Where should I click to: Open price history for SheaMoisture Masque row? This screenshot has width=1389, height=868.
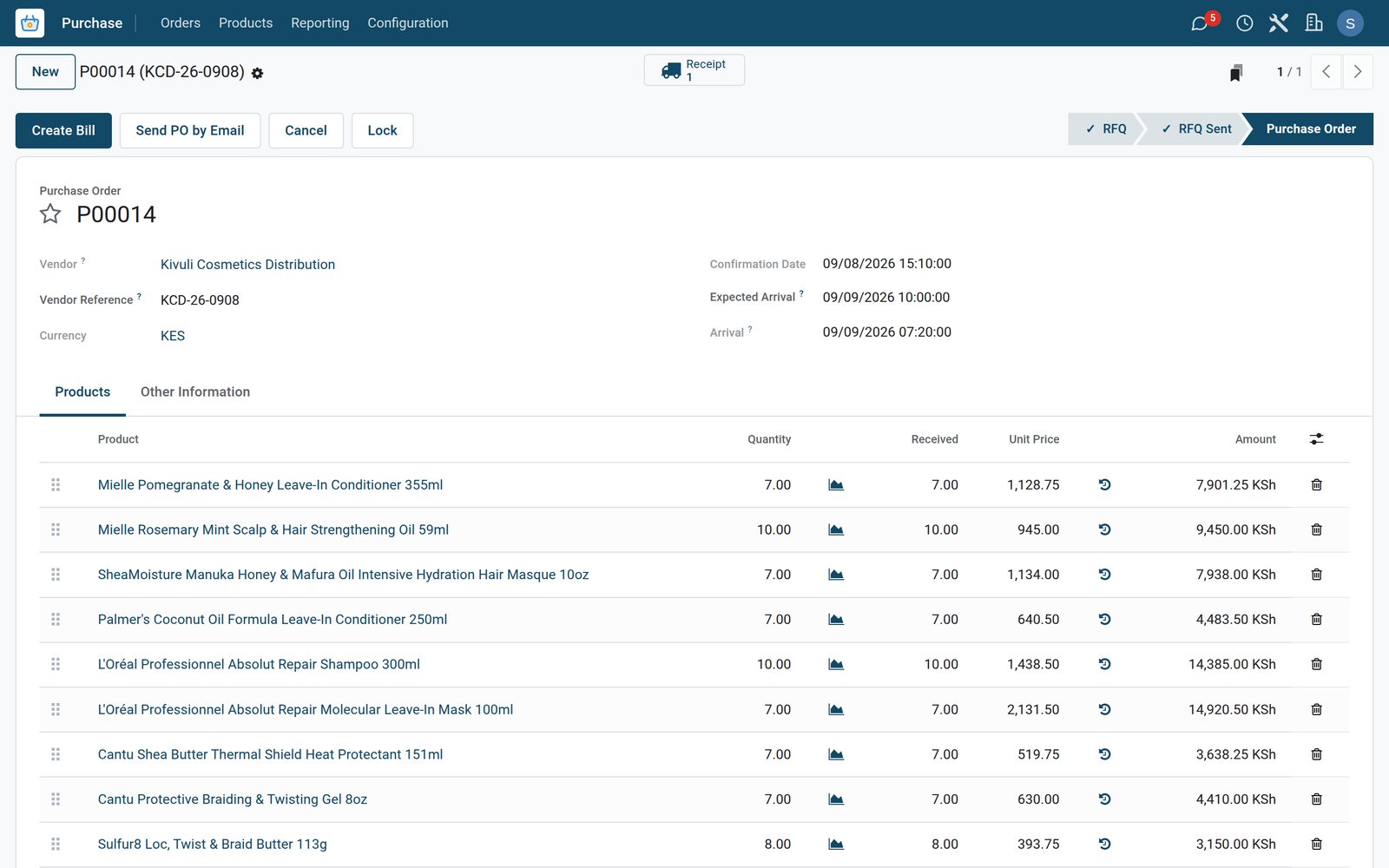point(1104,575)
